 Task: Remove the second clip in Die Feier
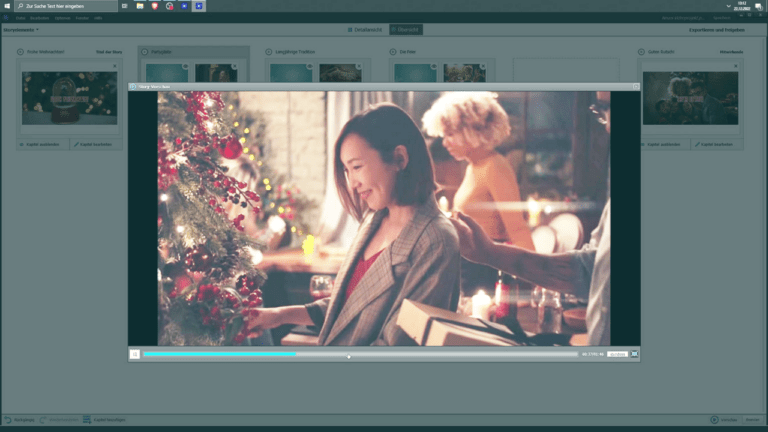pos(483,66)
